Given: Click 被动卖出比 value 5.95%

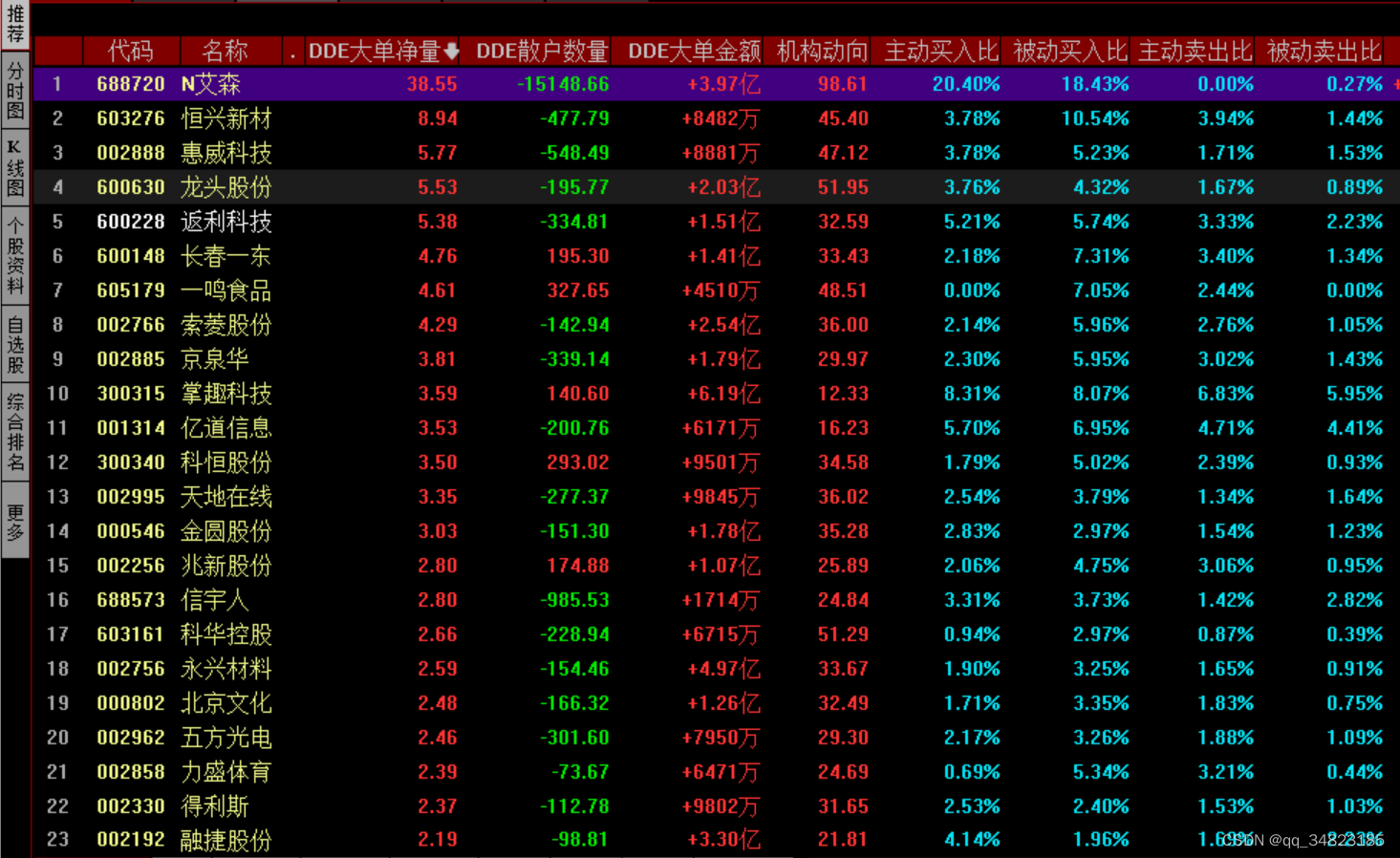Looking at the screenshot, I should pyautogui.click(x=1355, y=394).
